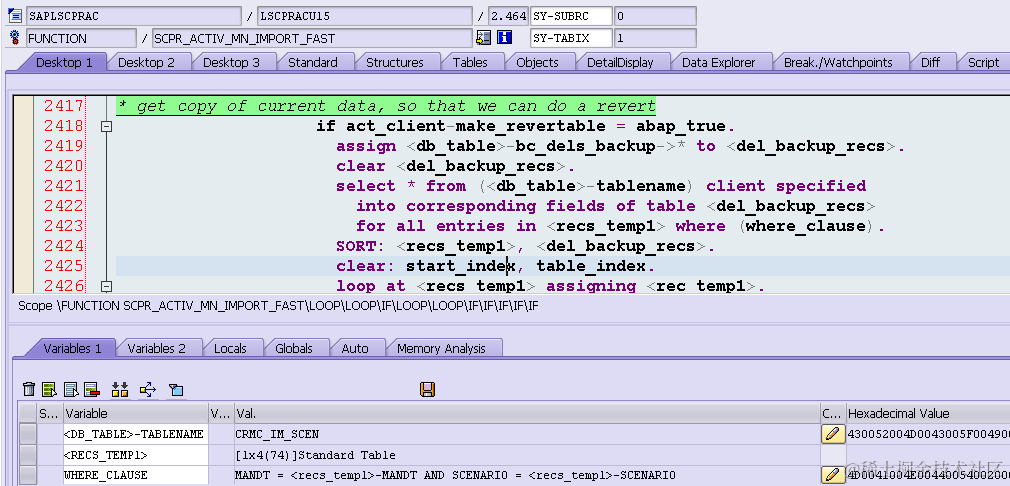The image size is (1010, 486).
Task: Click the SAPLSCPRAC program field
Action: coord(133,15)
